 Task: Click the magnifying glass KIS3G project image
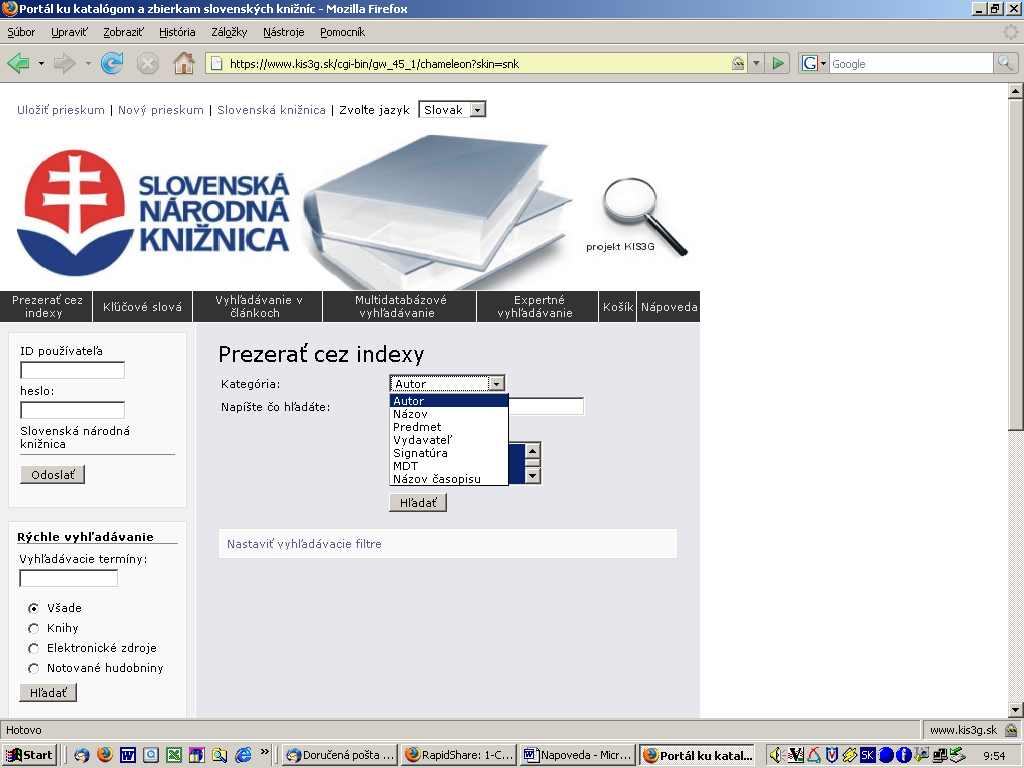[643, 213]
